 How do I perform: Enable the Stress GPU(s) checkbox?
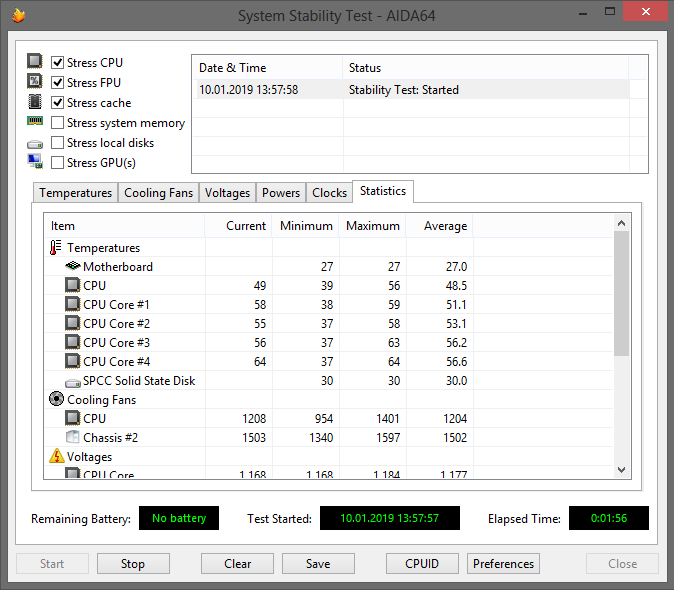[57, 162]
